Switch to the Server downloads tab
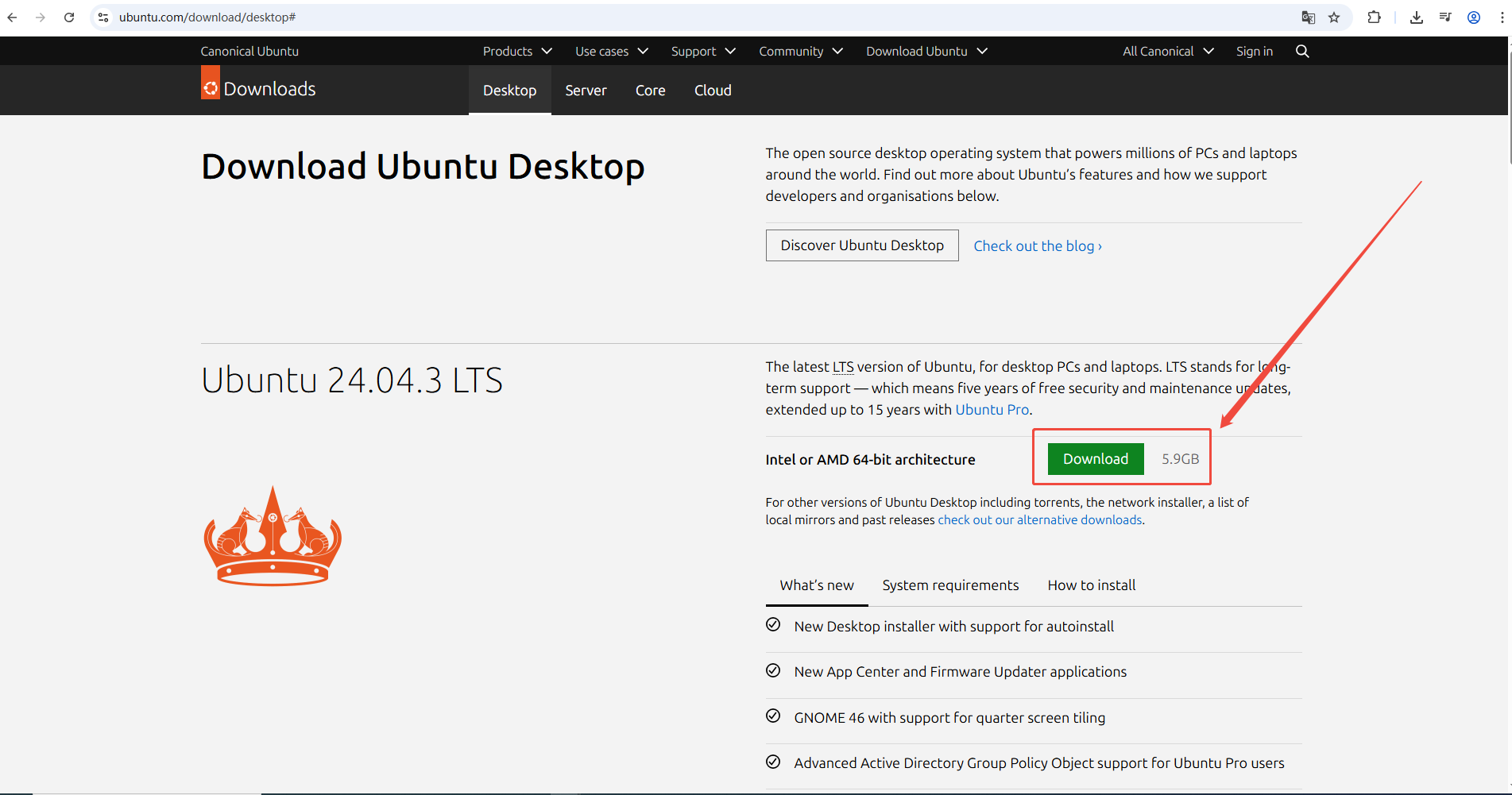Screen dimensions: 1512x795 click(586, 91)
